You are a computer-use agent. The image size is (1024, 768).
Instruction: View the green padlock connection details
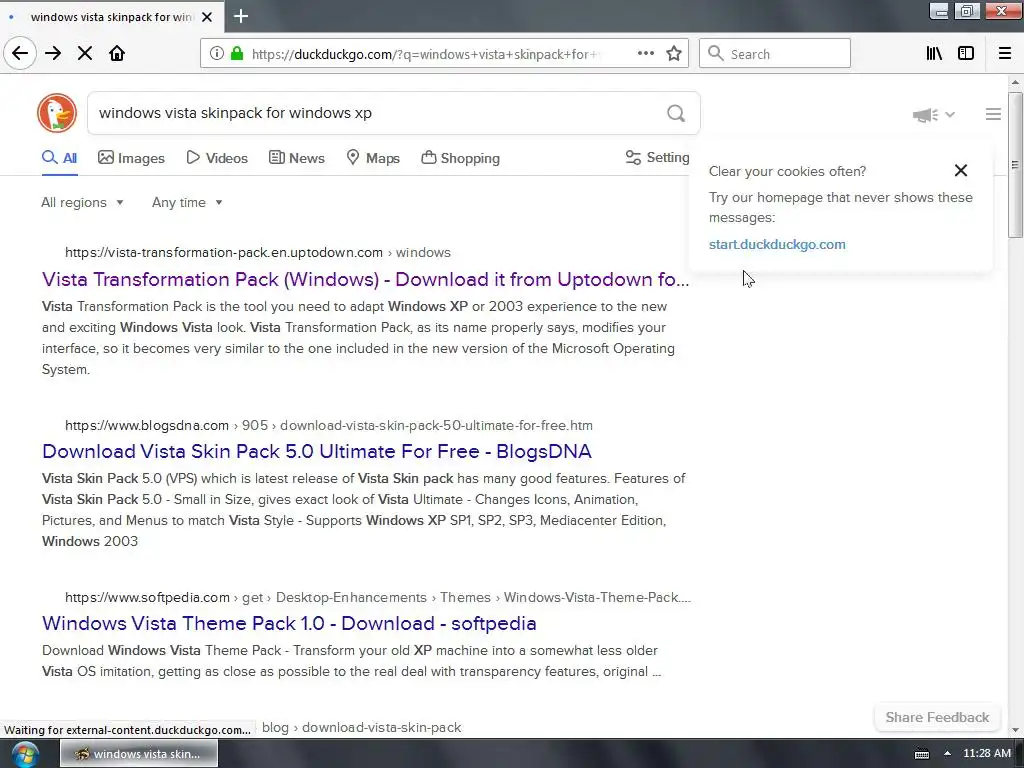[x=236, y=54]
